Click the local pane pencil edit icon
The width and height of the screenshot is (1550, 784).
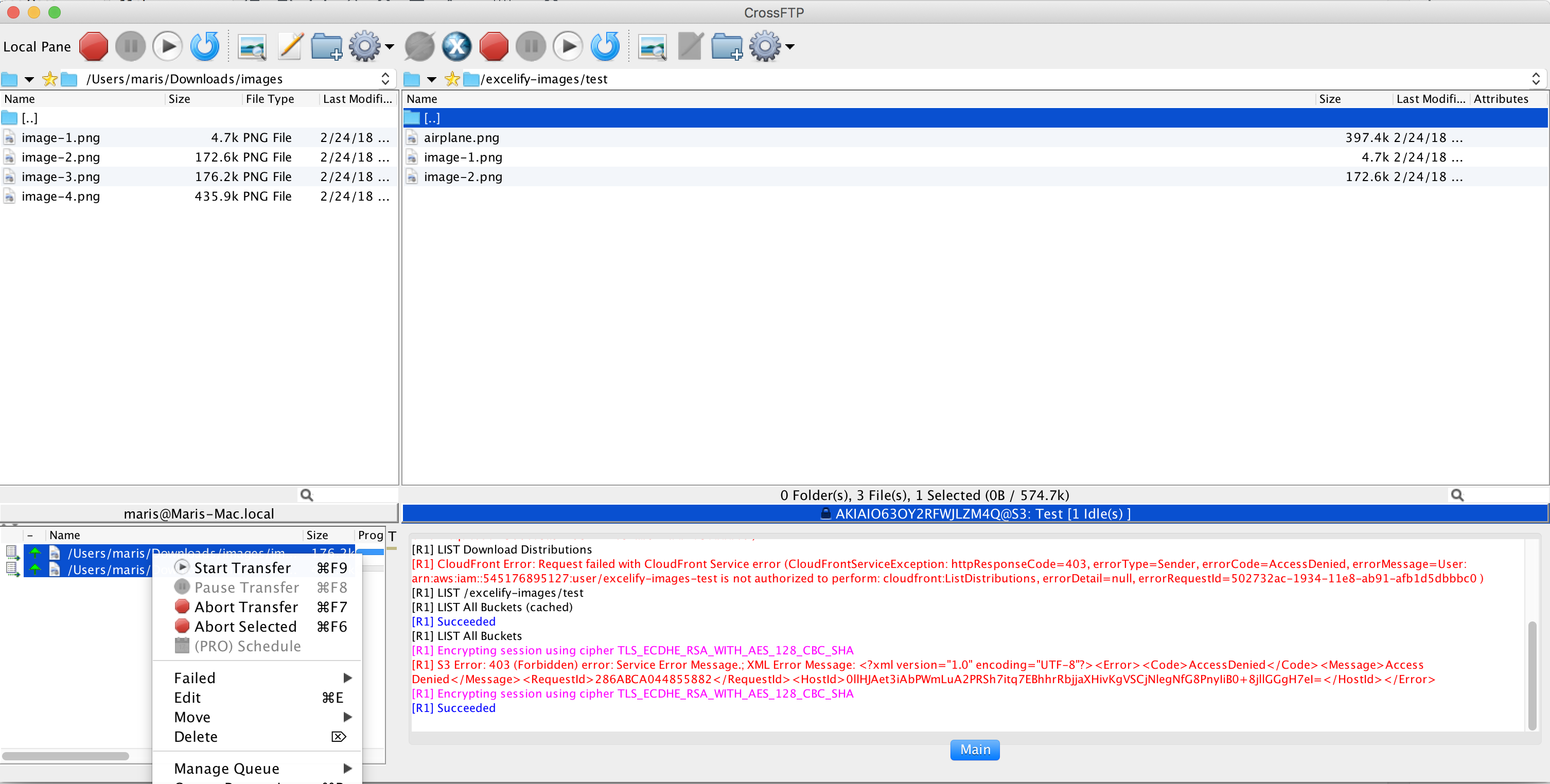click(290, 46)
